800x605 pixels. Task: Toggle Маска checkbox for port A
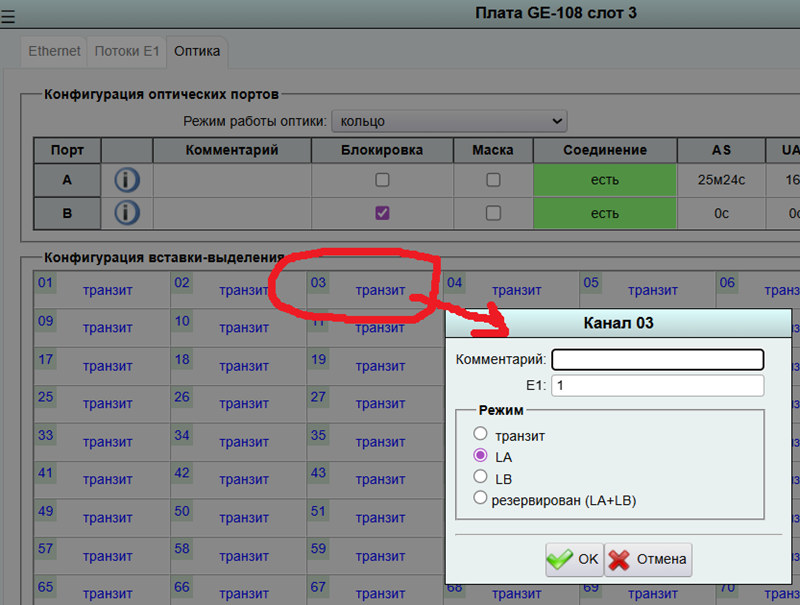pos(493,181)
